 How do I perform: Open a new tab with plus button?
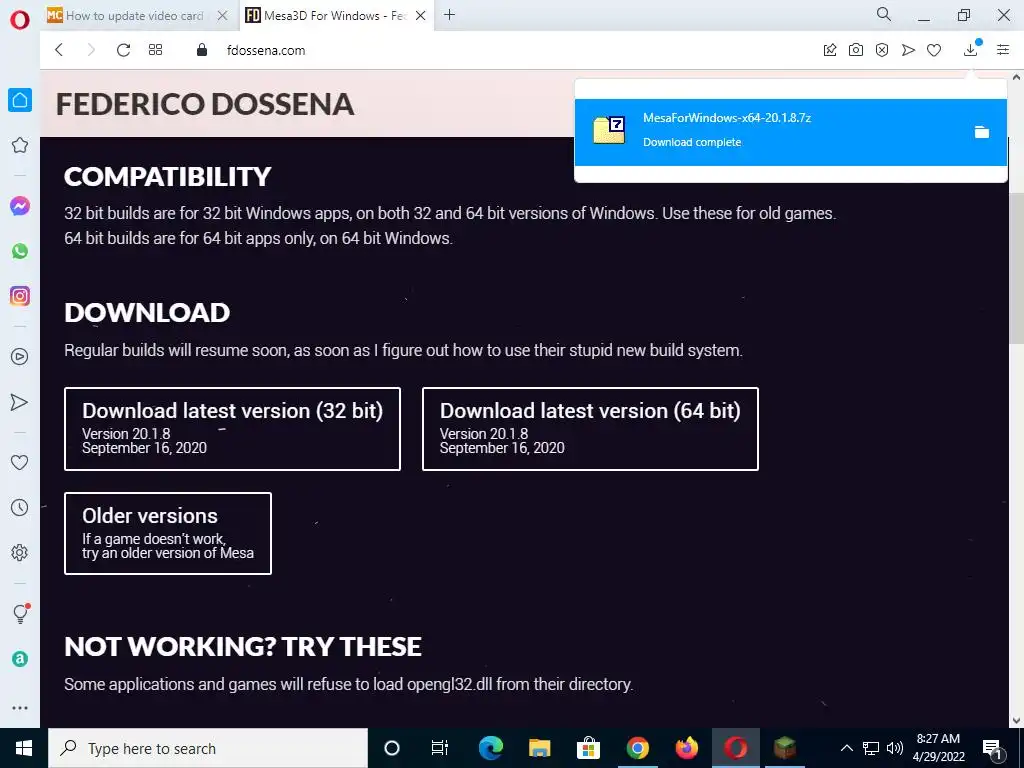(x=449, y=15)
